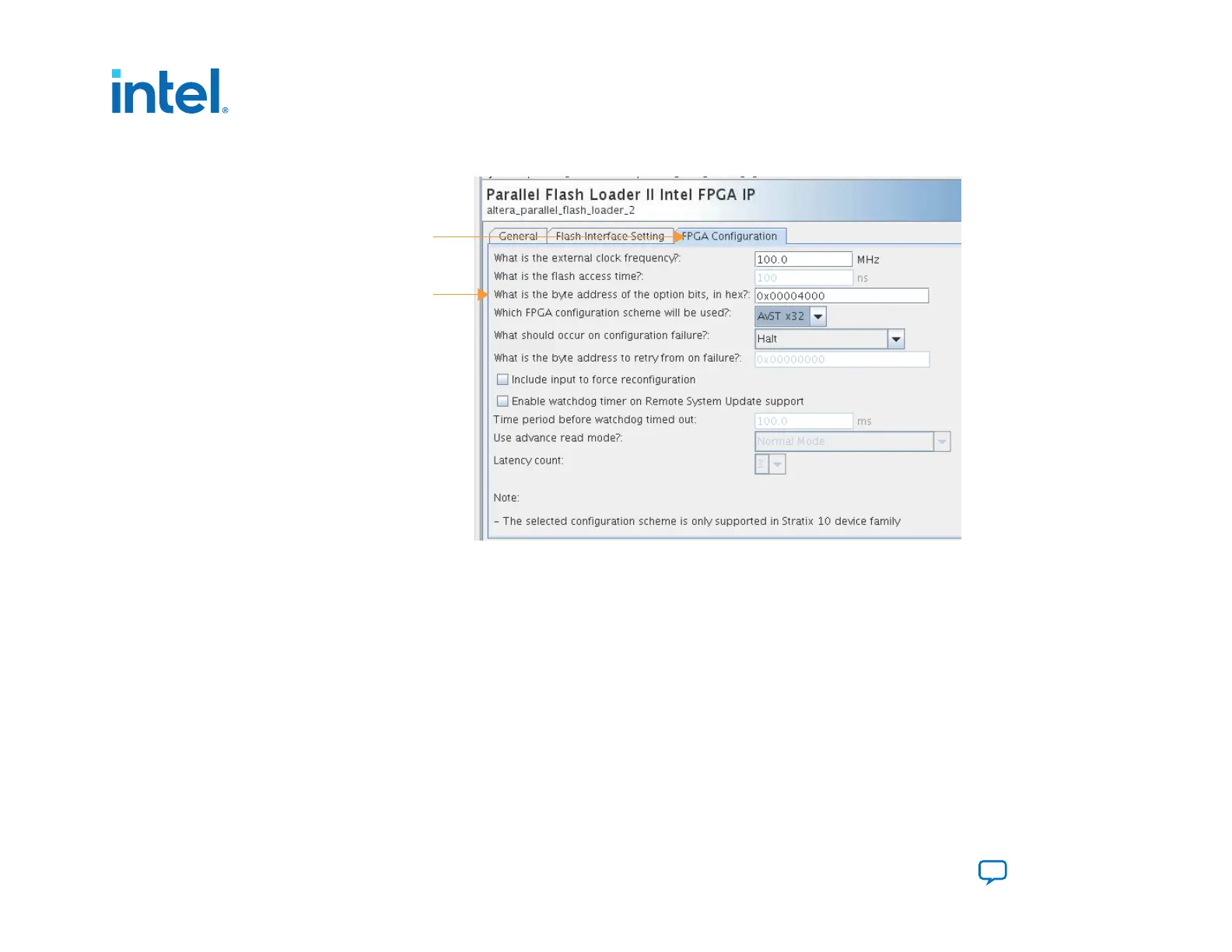Click the watchdog time period field
This screenshot has width=1232, height=952.
[803, 421]
